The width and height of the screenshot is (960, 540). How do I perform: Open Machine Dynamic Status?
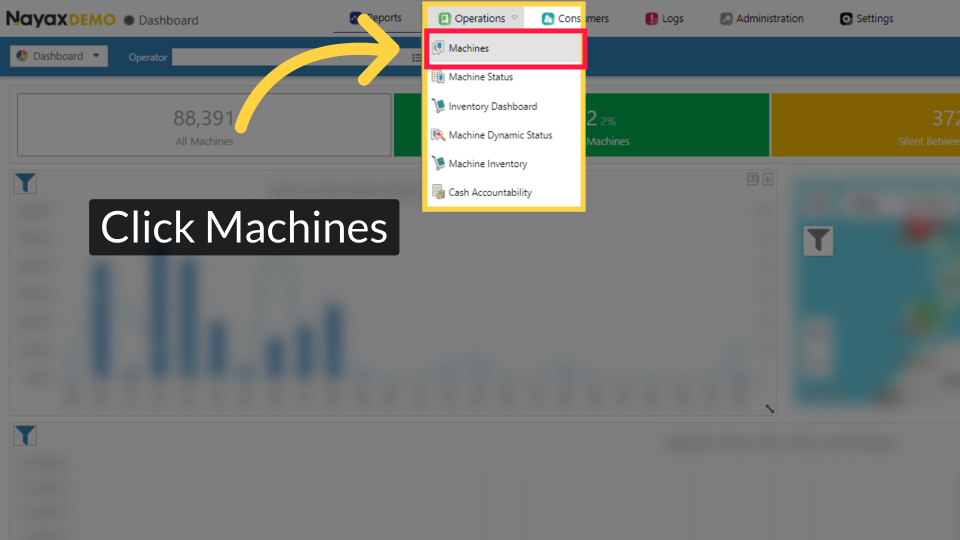click(x=500, y=135)
